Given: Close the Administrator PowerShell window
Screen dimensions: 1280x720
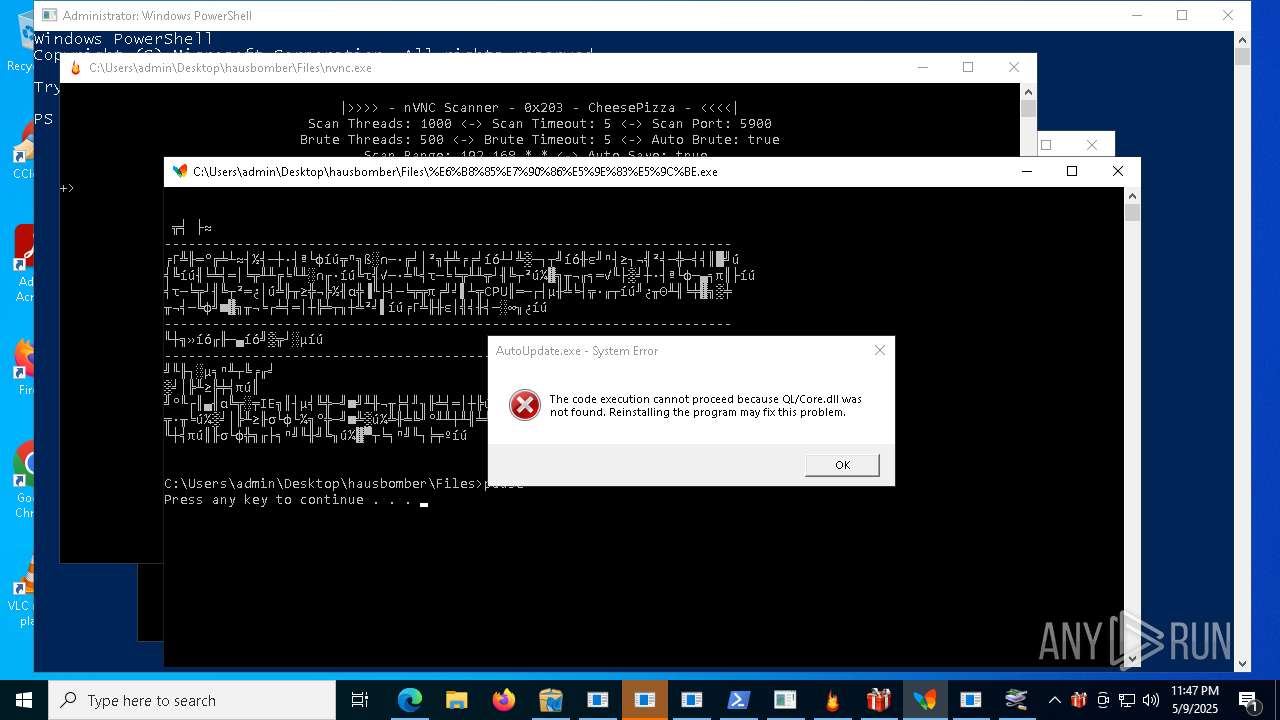Looking at the screenshot, I should [1228, 15].
